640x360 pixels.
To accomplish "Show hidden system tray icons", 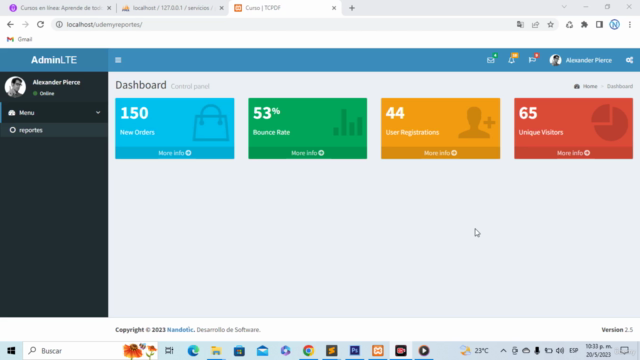I will [x=503, y=351].
